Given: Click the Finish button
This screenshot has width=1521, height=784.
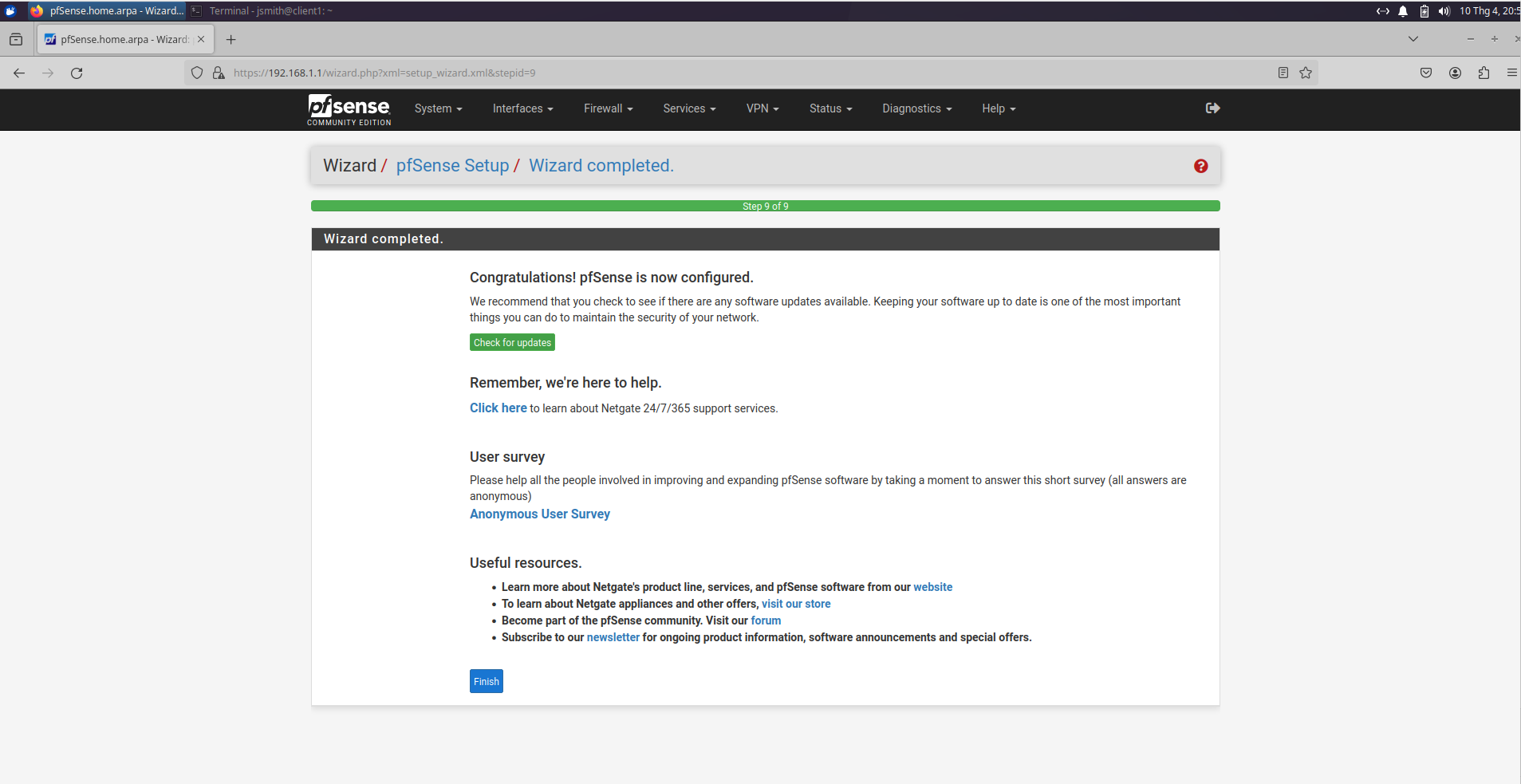Looking at the screenshot, I should pyautogui.click(x=486, y=681).
